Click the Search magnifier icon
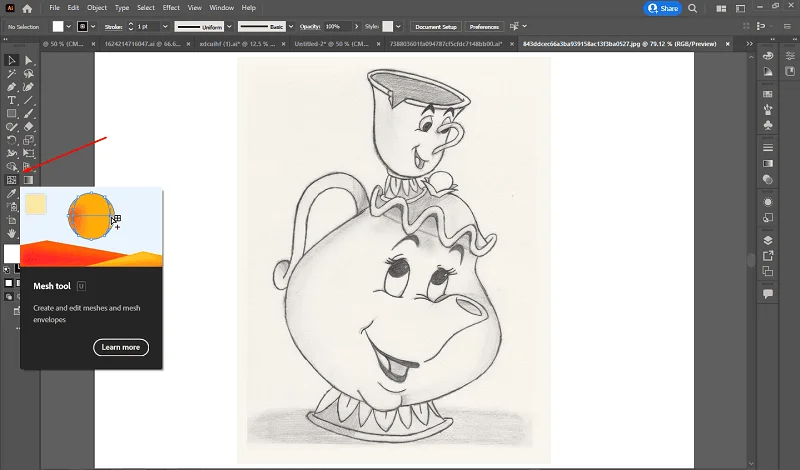Viewport: 800px width, 470px height. coord(692,8)
